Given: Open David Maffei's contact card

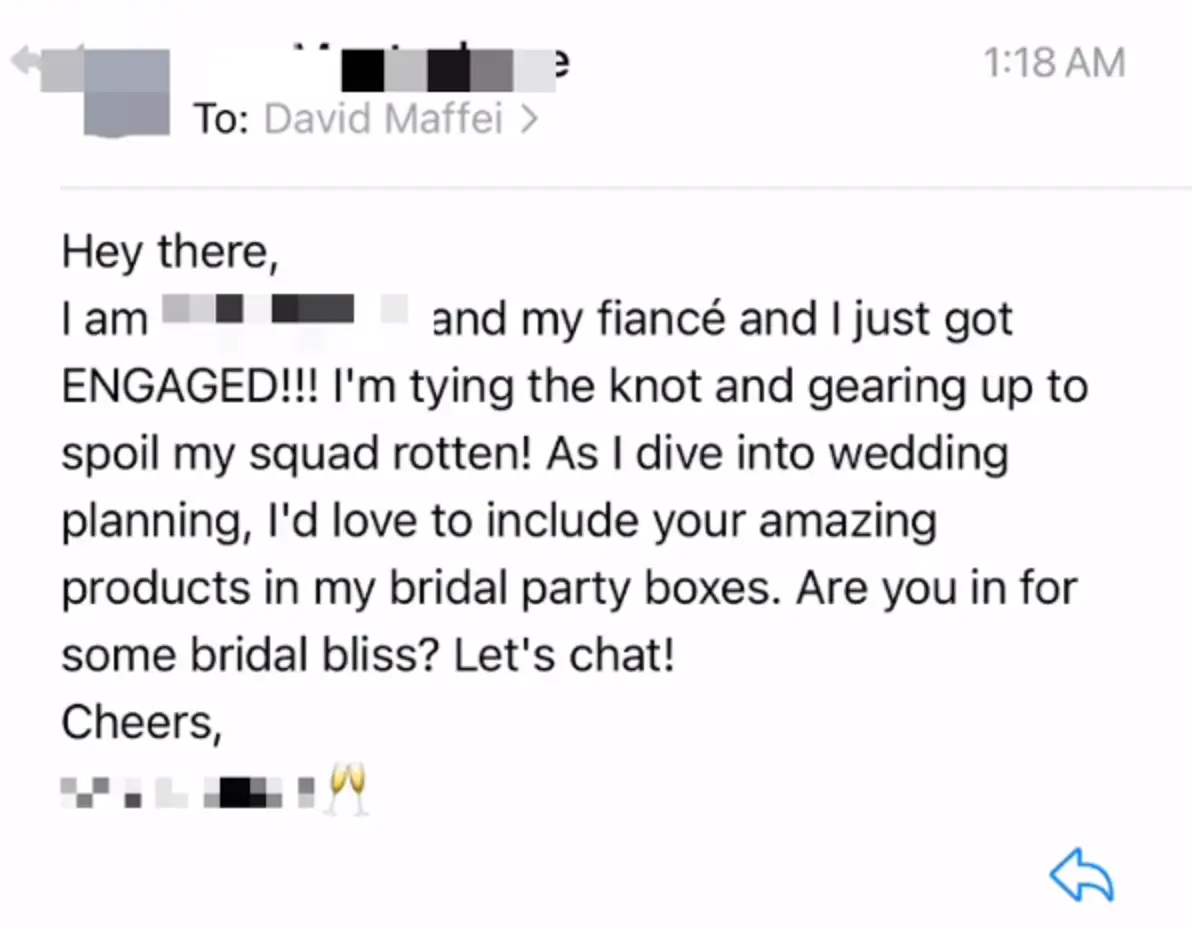Looking at the screenshot, I should coord(383,117).
